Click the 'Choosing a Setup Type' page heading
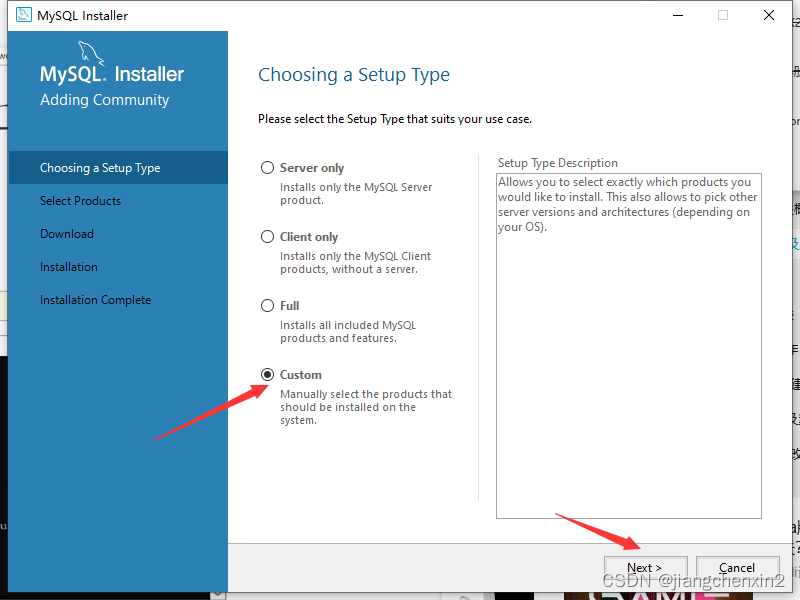800x600 pixels. pyautogui.click(x=354, y=75)
